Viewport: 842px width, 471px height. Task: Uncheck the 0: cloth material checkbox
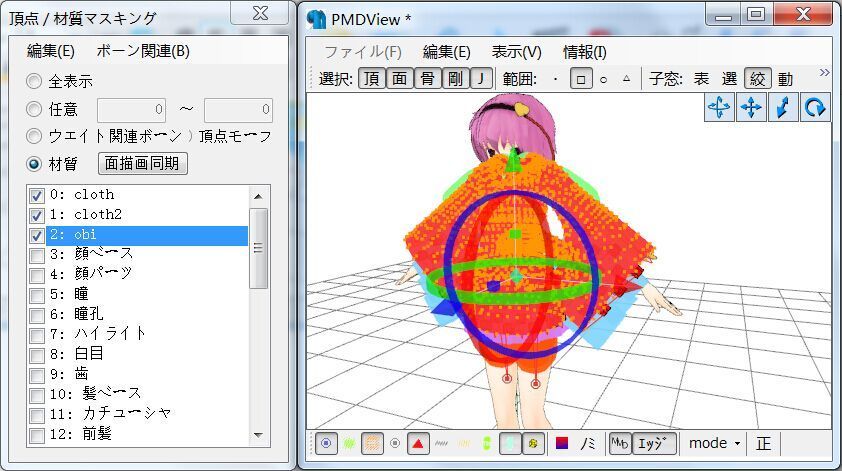click(37, 195)
